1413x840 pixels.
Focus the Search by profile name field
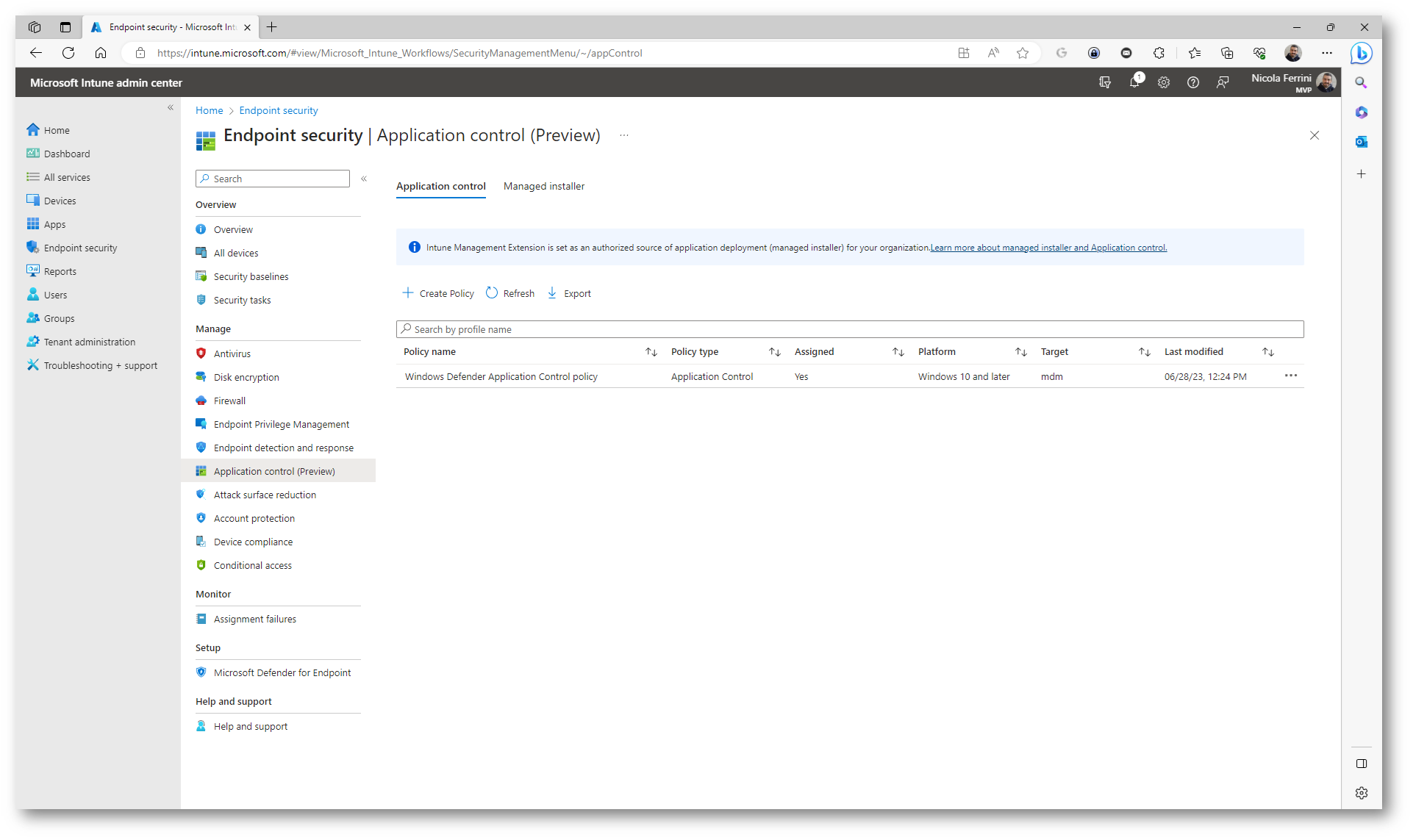point(850,329)
